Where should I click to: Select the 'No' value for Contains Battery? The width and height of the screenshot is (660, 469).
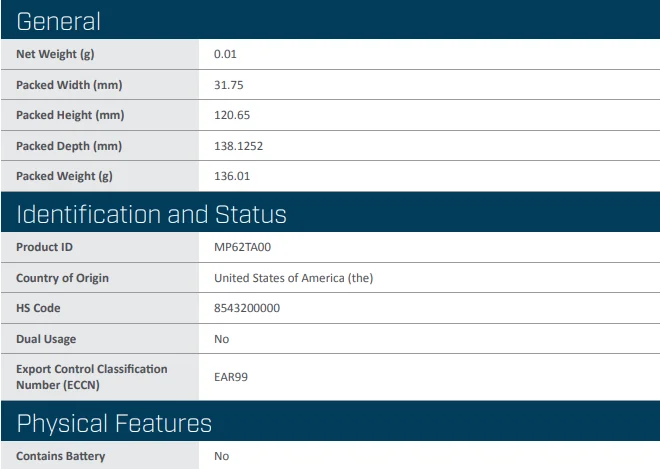pos(221,456)
